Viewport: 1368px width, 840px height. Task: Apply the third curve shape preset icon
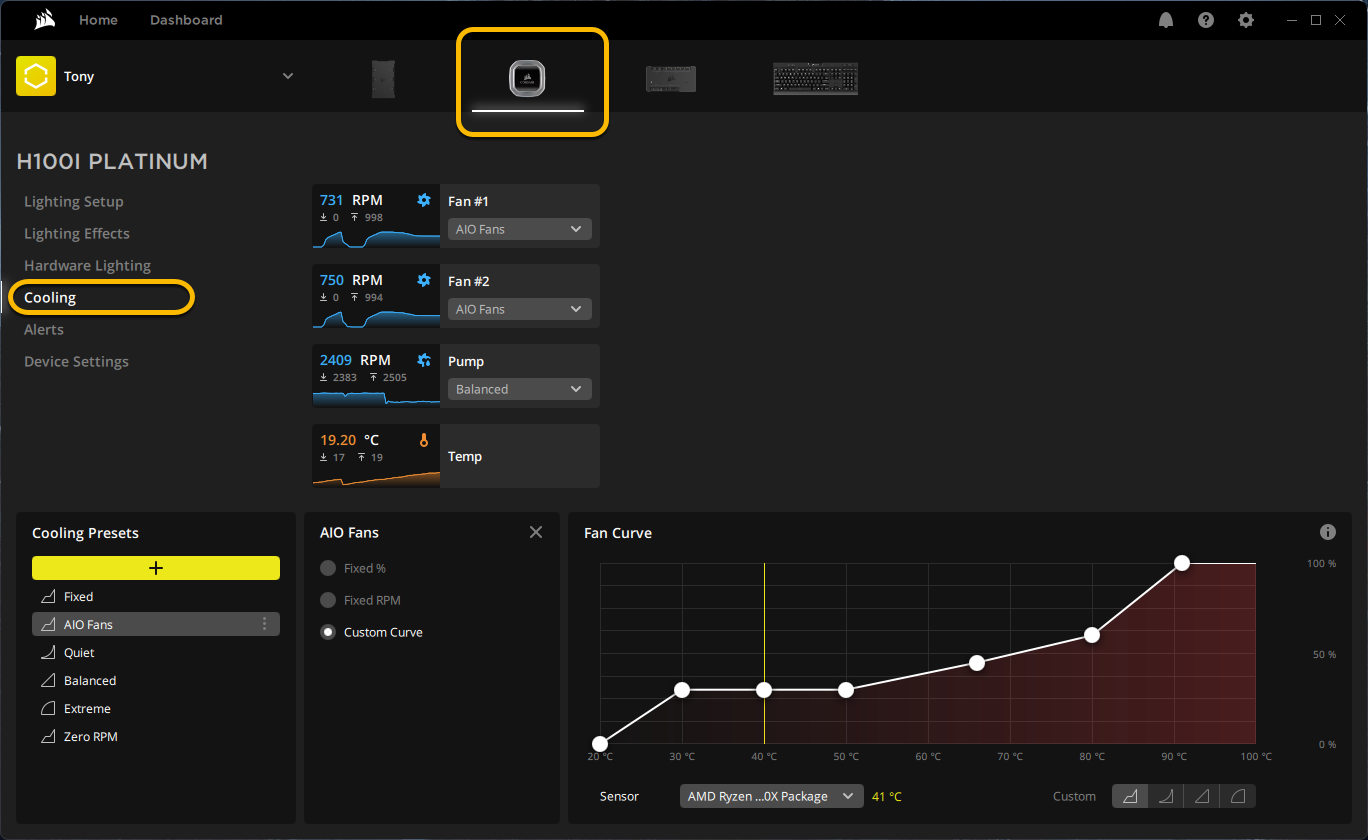tap(1202, 796)
